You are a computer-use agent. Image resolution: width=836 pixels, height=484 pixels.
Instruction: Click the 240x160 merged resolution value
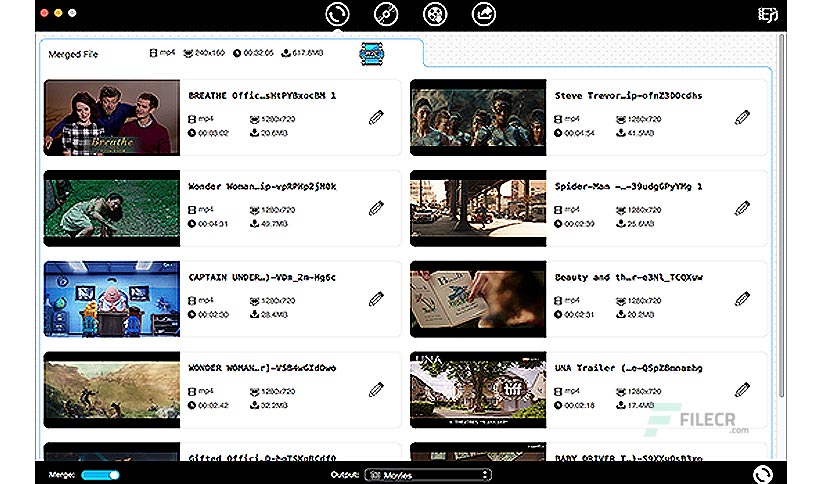[x=210, y=53]
